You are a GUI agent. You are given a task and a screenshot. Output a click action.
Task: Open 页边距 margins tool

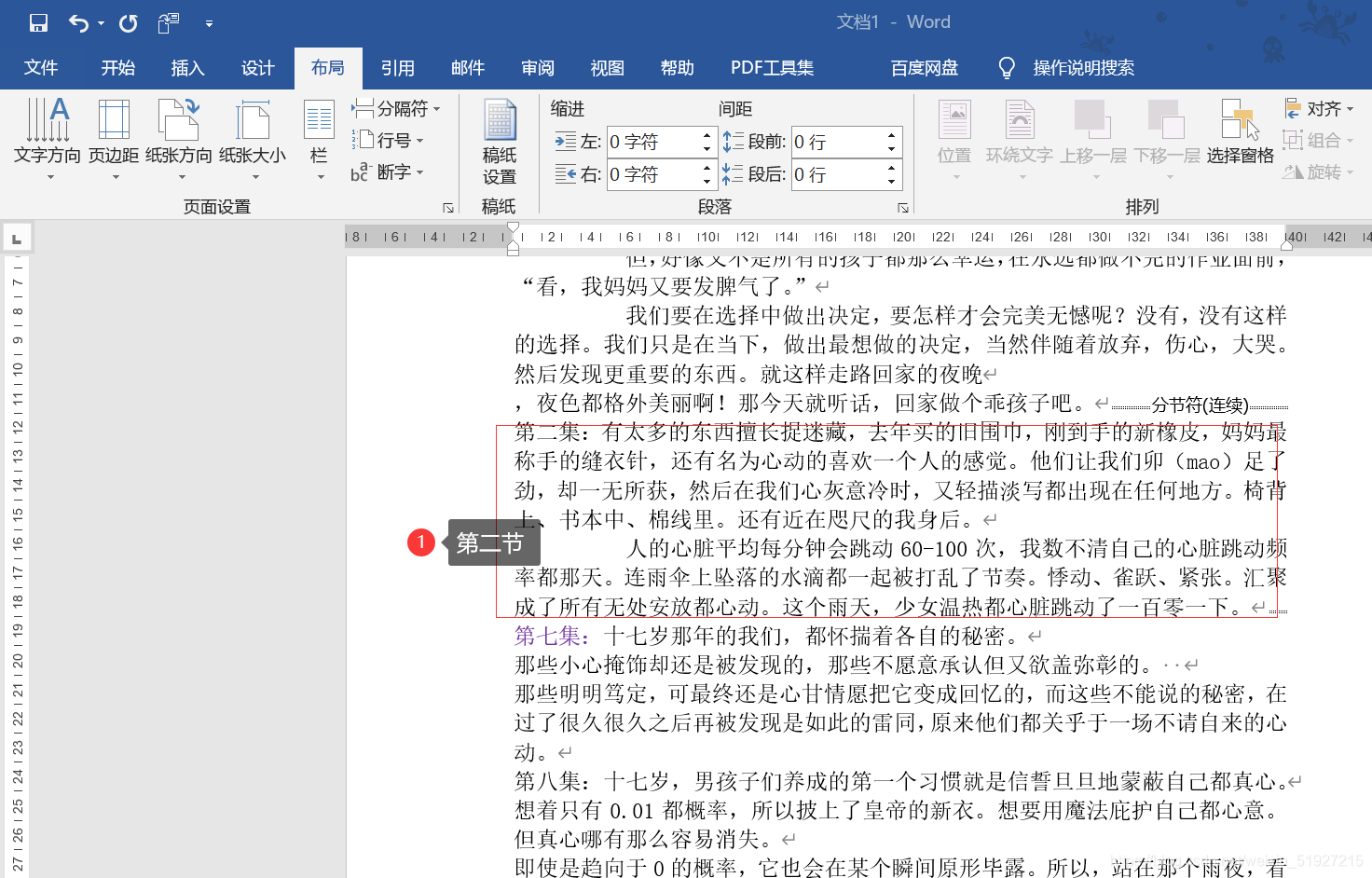point(114,138)
